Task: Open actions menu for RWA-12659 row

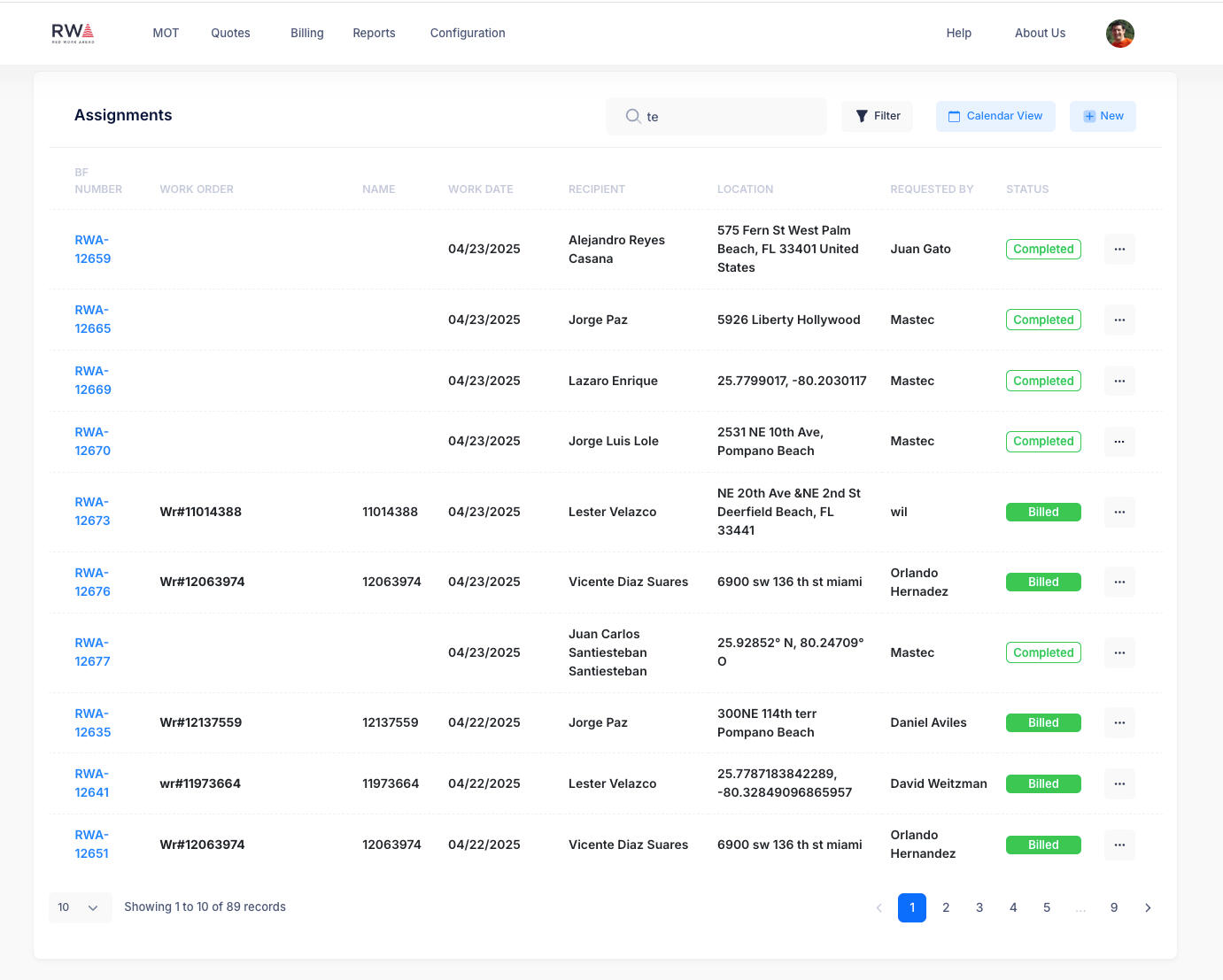Action: click(1119, 250)
